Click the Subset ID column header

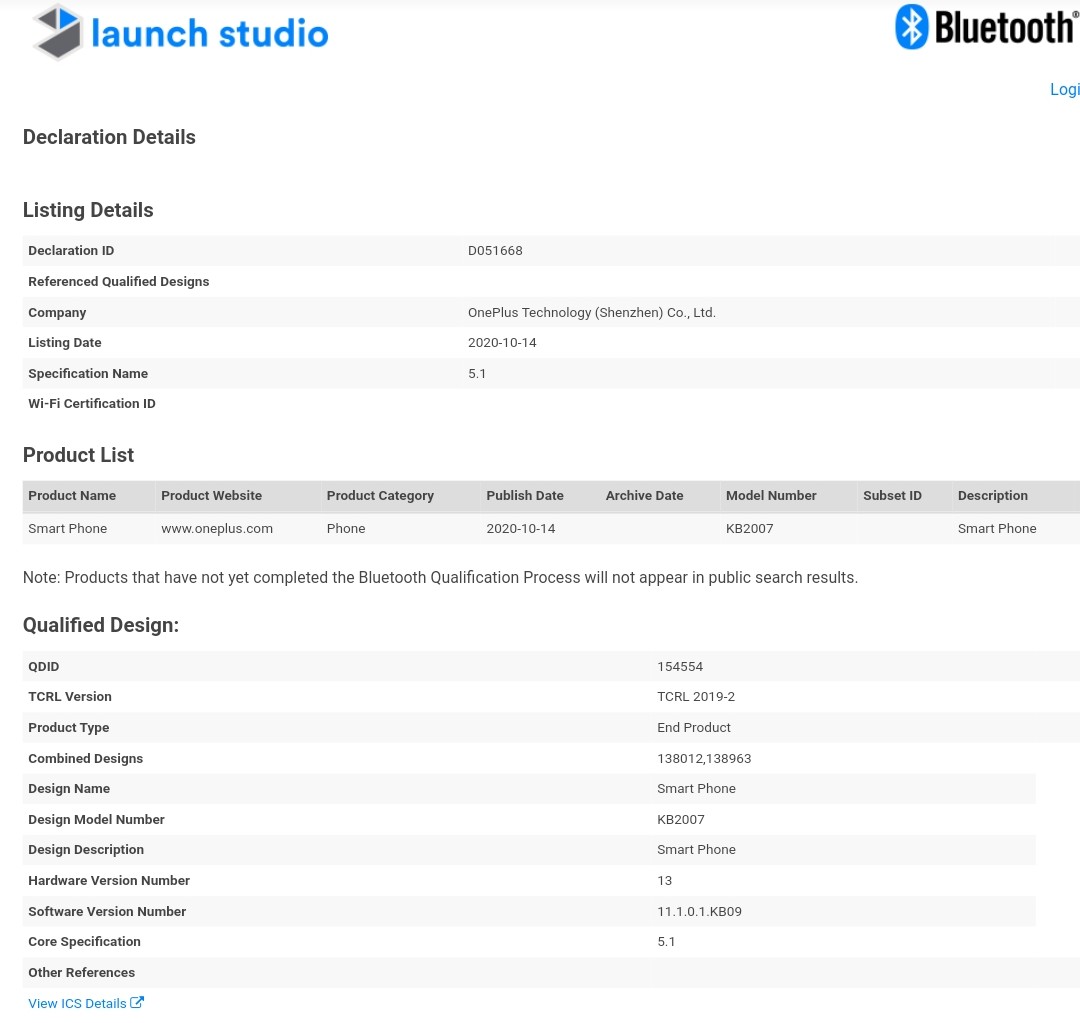892,495
